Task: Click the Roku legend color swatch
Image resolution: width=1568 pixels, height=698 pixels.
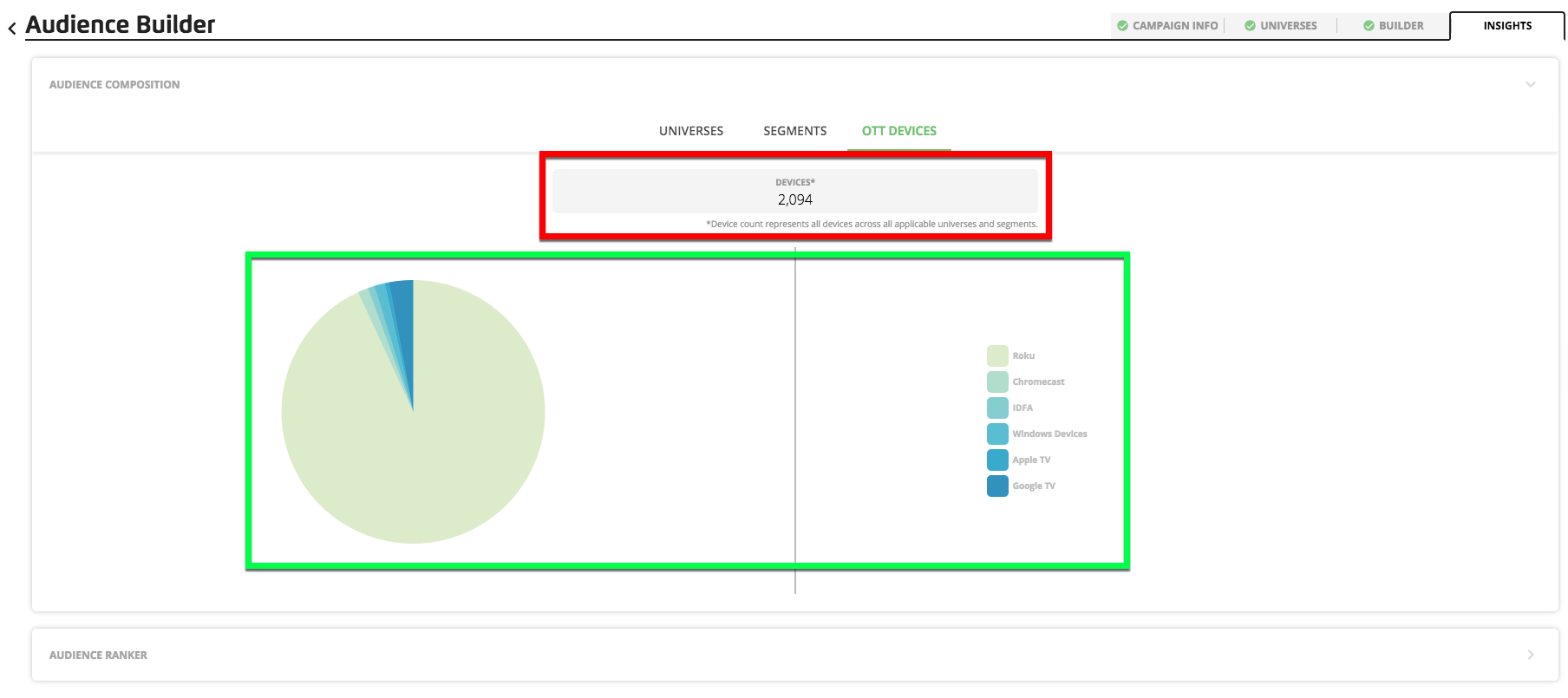Action: point(997,356)
